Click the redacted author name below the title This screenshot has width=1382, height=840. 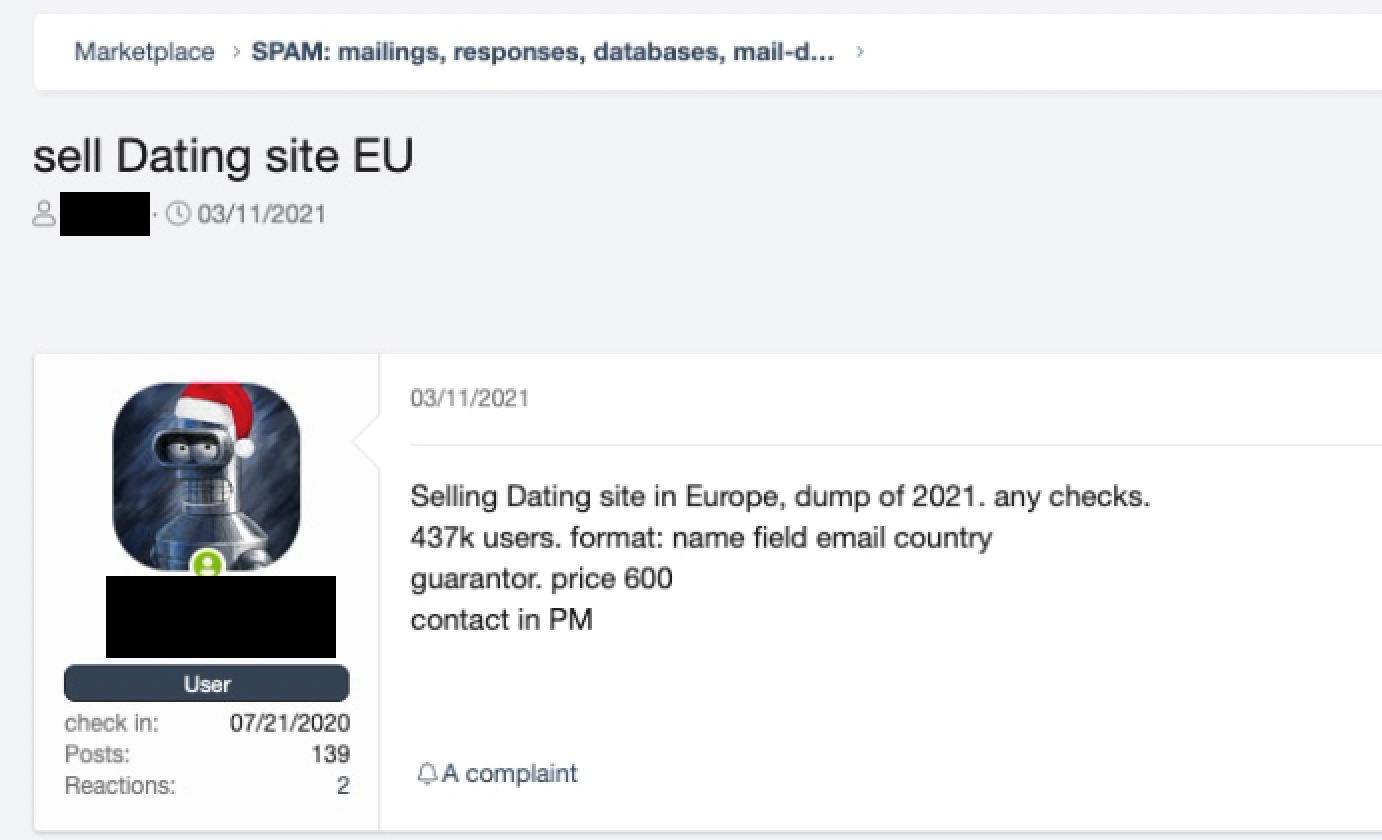pyautogui.click(x=104, y=214)
